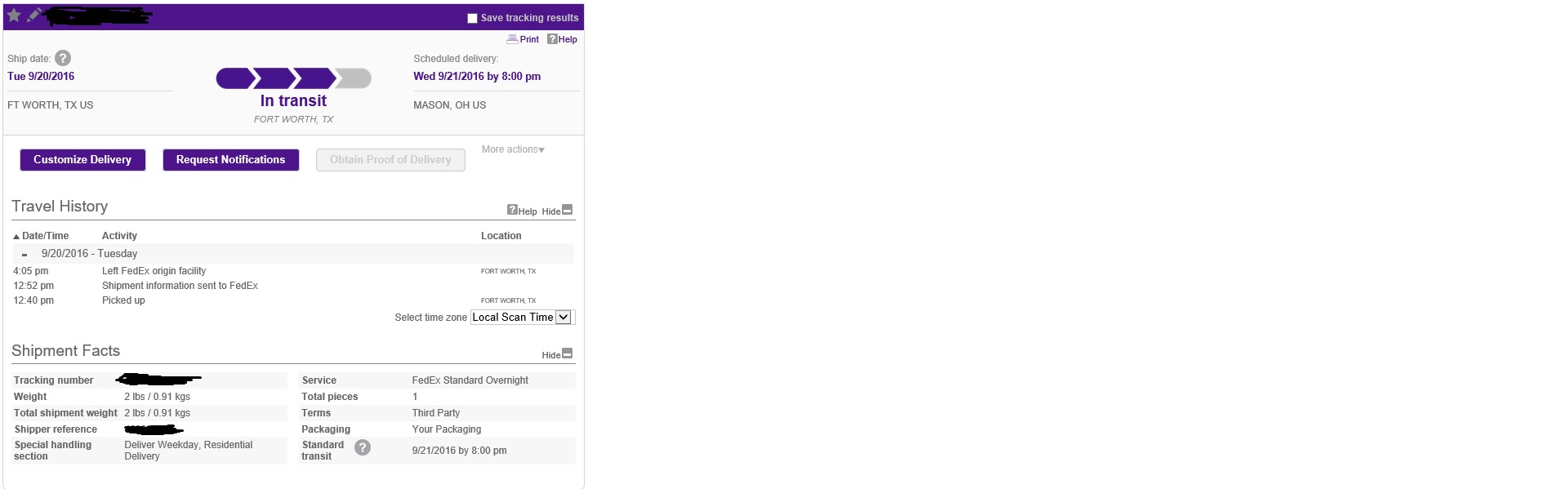This screenshot has height=489, width=1568.
Task: Collapse 9/20/2016 Tuesday row
Action: [24, 255]
